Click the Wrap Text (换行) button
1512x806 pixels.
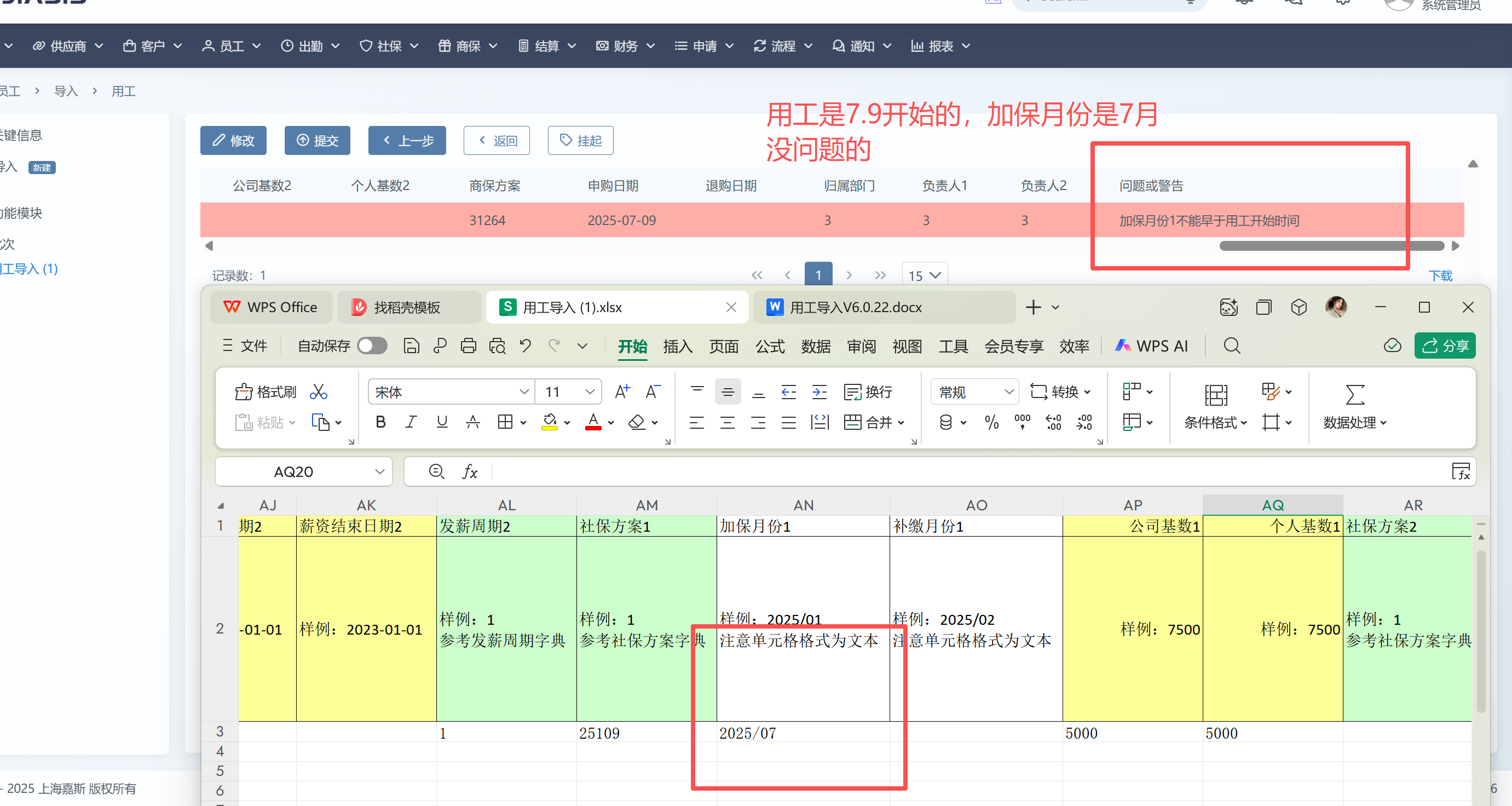(868, 392)
